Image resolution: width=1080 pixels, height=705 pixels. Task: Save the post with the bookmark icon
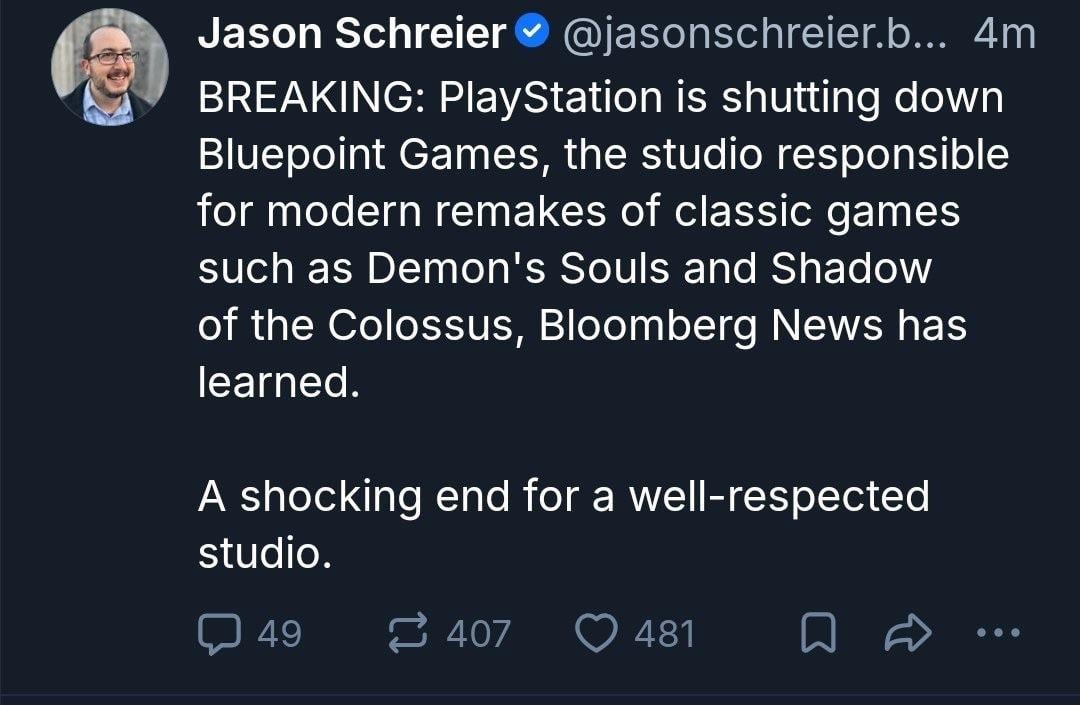[x=820, y=633]
